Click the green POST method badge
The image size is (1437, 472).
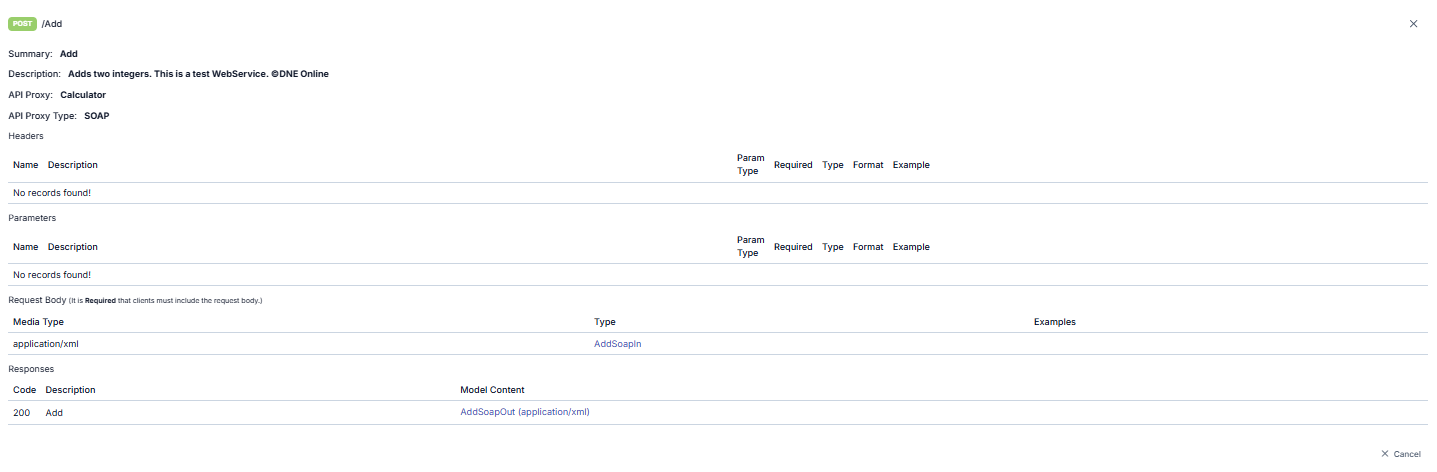22,23
